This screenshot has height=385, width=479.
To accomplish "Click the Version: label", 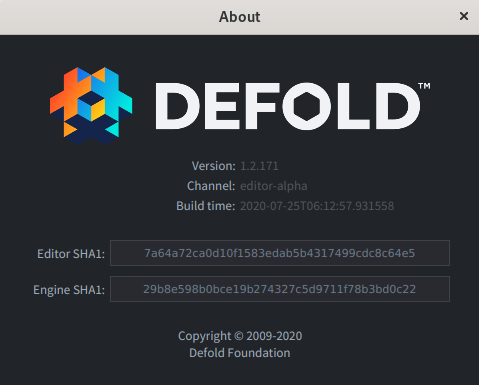I will [213, 166].
